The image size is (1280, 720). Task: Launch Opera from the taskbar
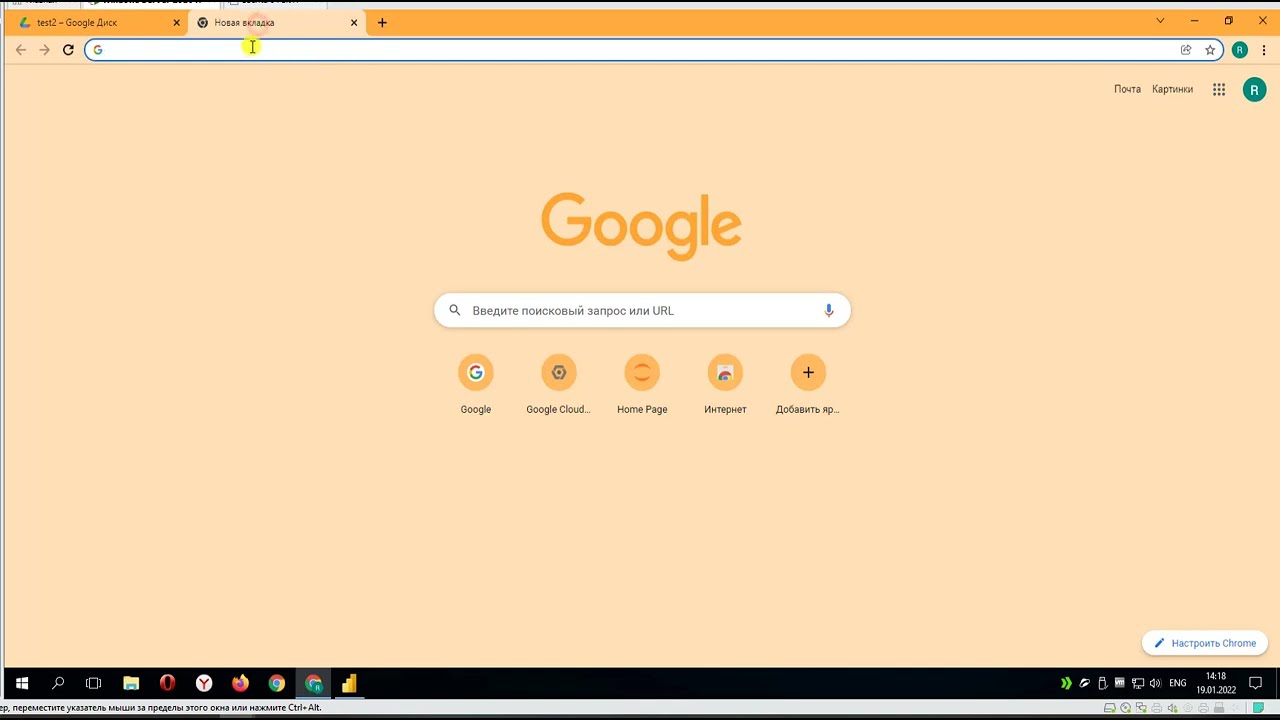[x=167, y=683]
